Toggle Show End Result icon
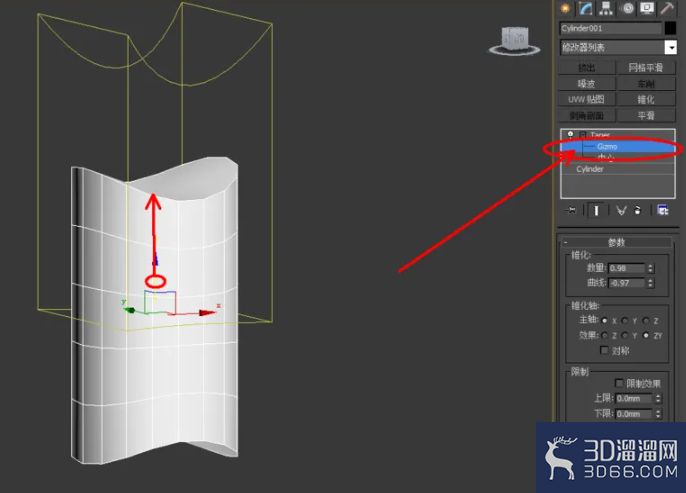This screenshot has height=493, width=686. (x=596, y=210)
